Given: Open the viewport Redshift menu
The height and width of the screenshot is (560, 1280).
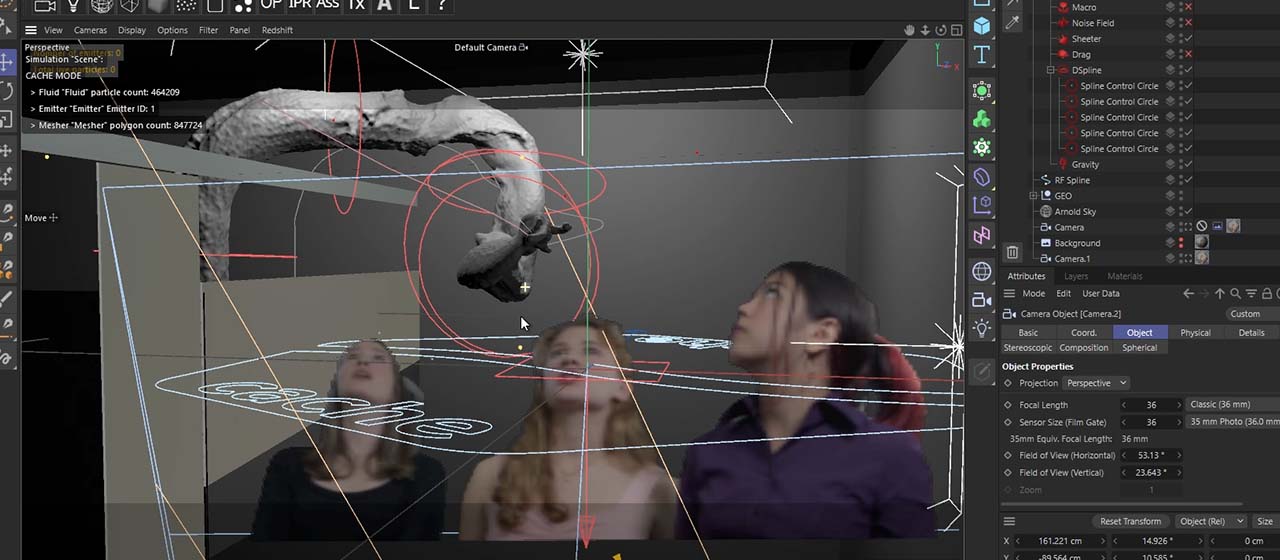Looking at the screenshot, I should point(277,30).
